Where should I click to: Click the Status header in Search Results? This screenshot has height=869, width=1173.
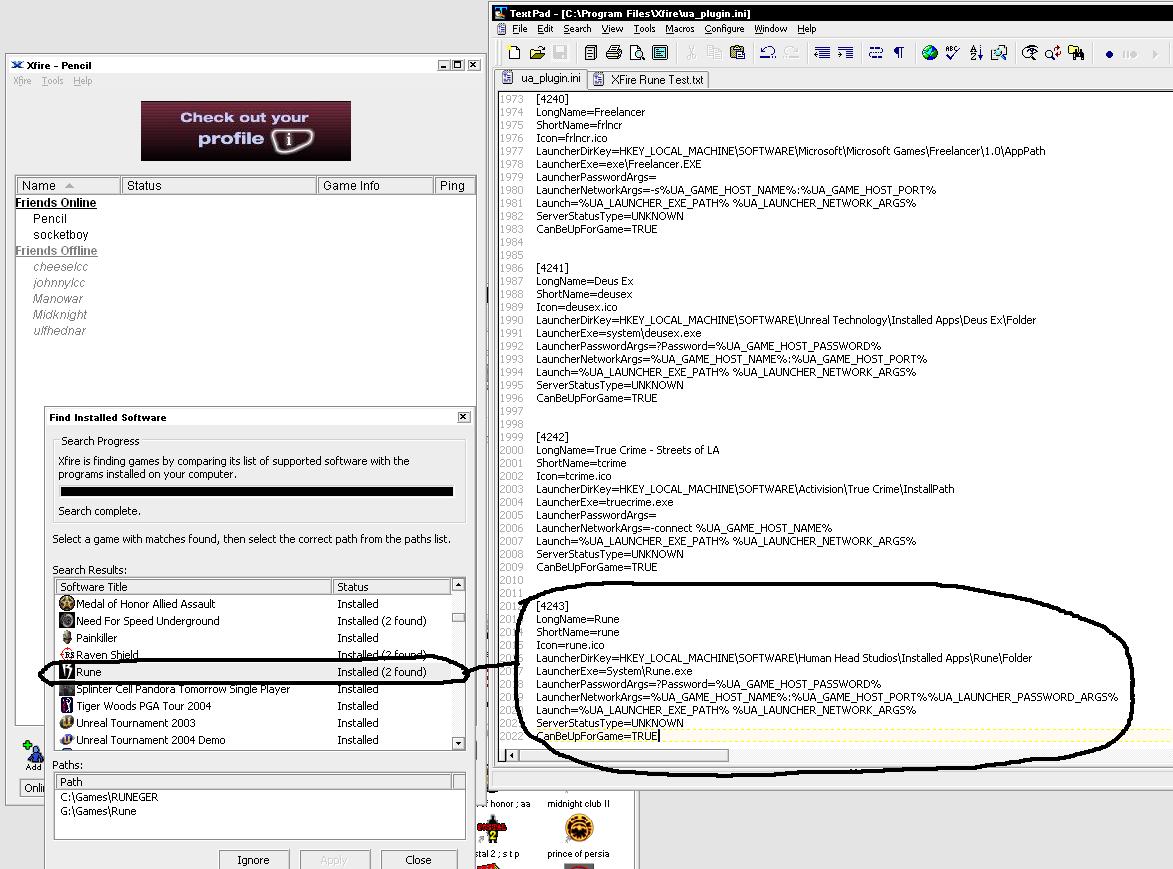point(391,587)
